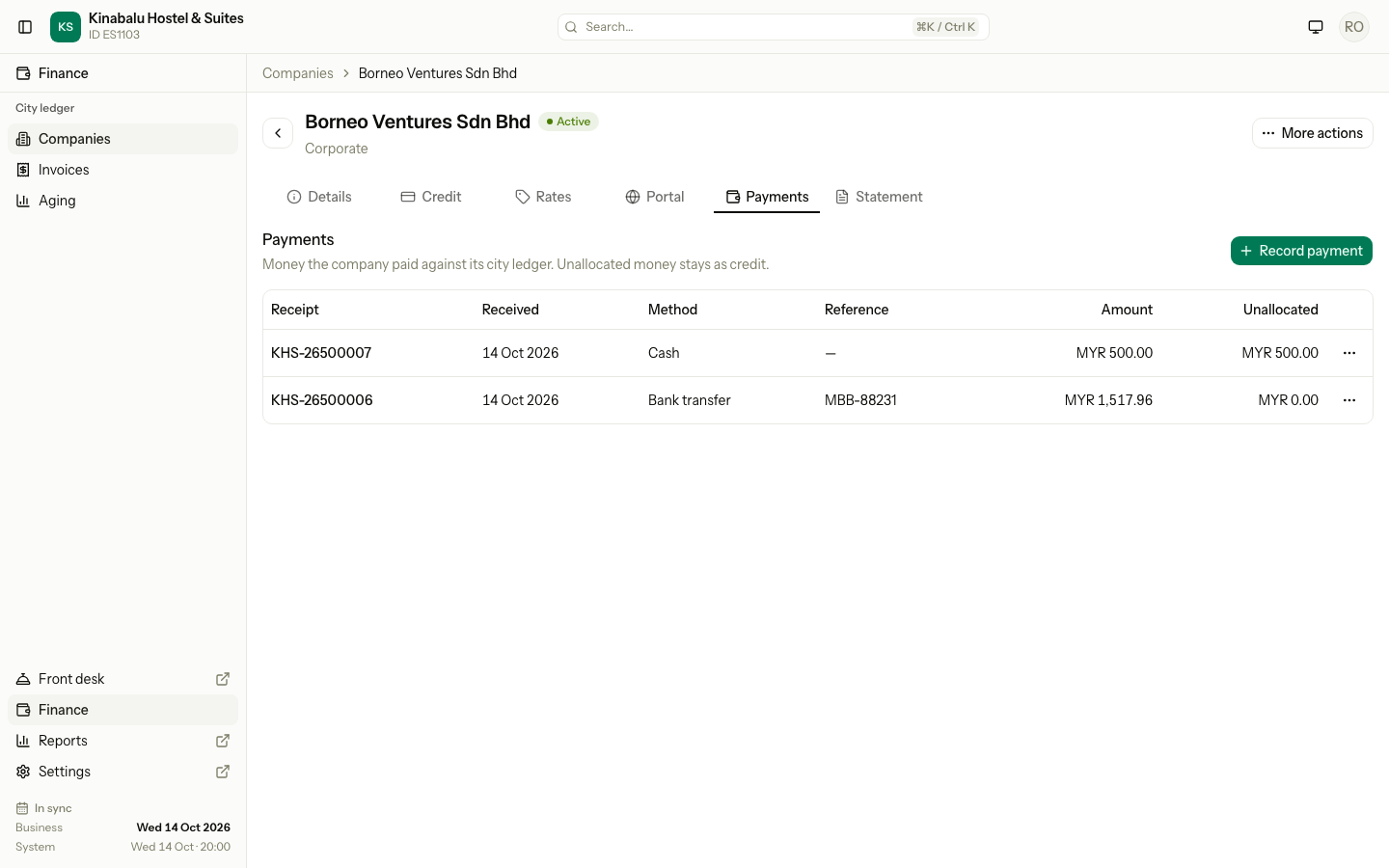Image resolution: width=1389 pixels, height=868 pixels.
Task: Toggle the sidebar panel icon
Action: coord(25,27)
